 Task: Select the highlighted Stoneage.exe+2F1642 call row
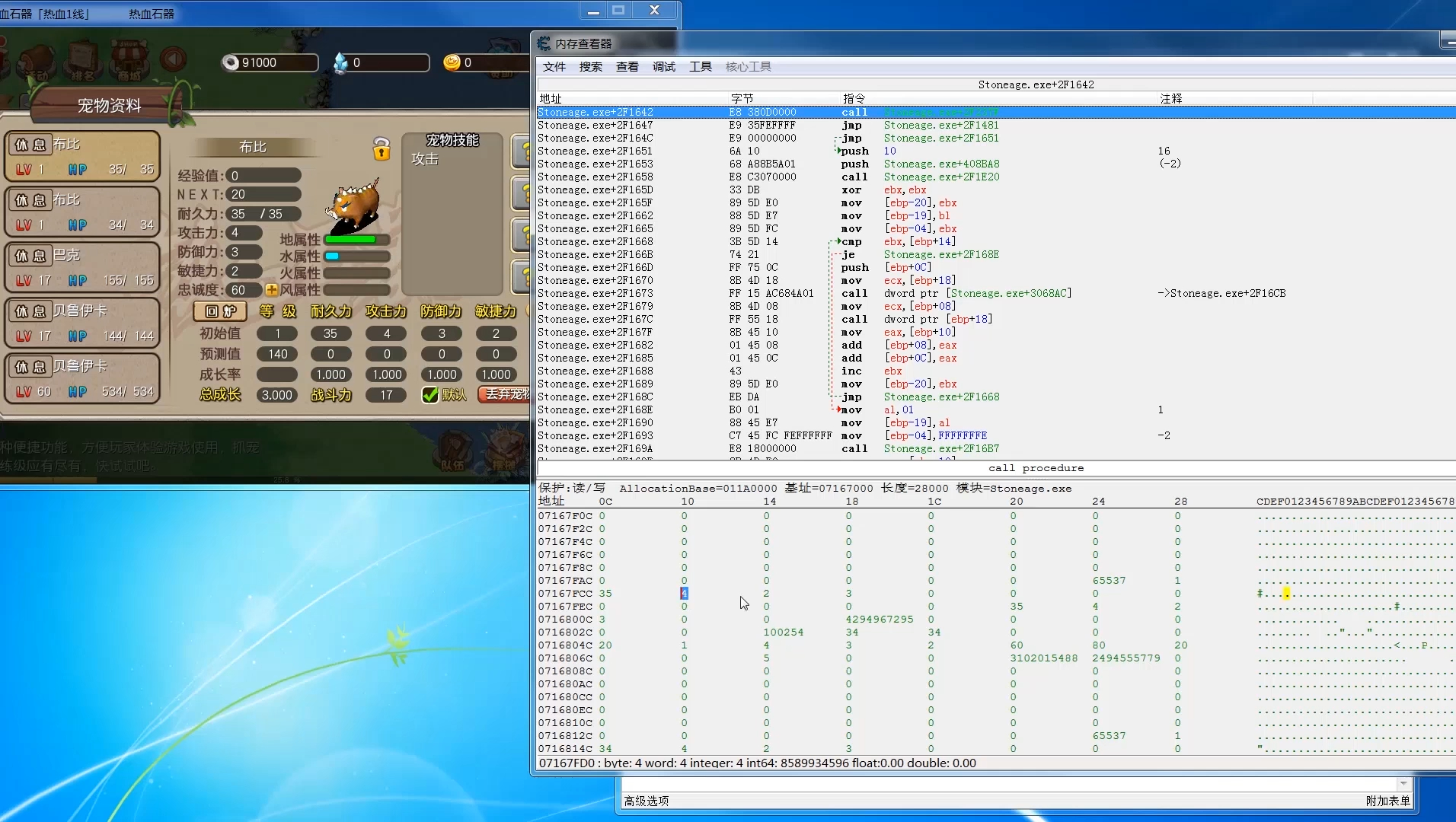(x=996, y=112)
